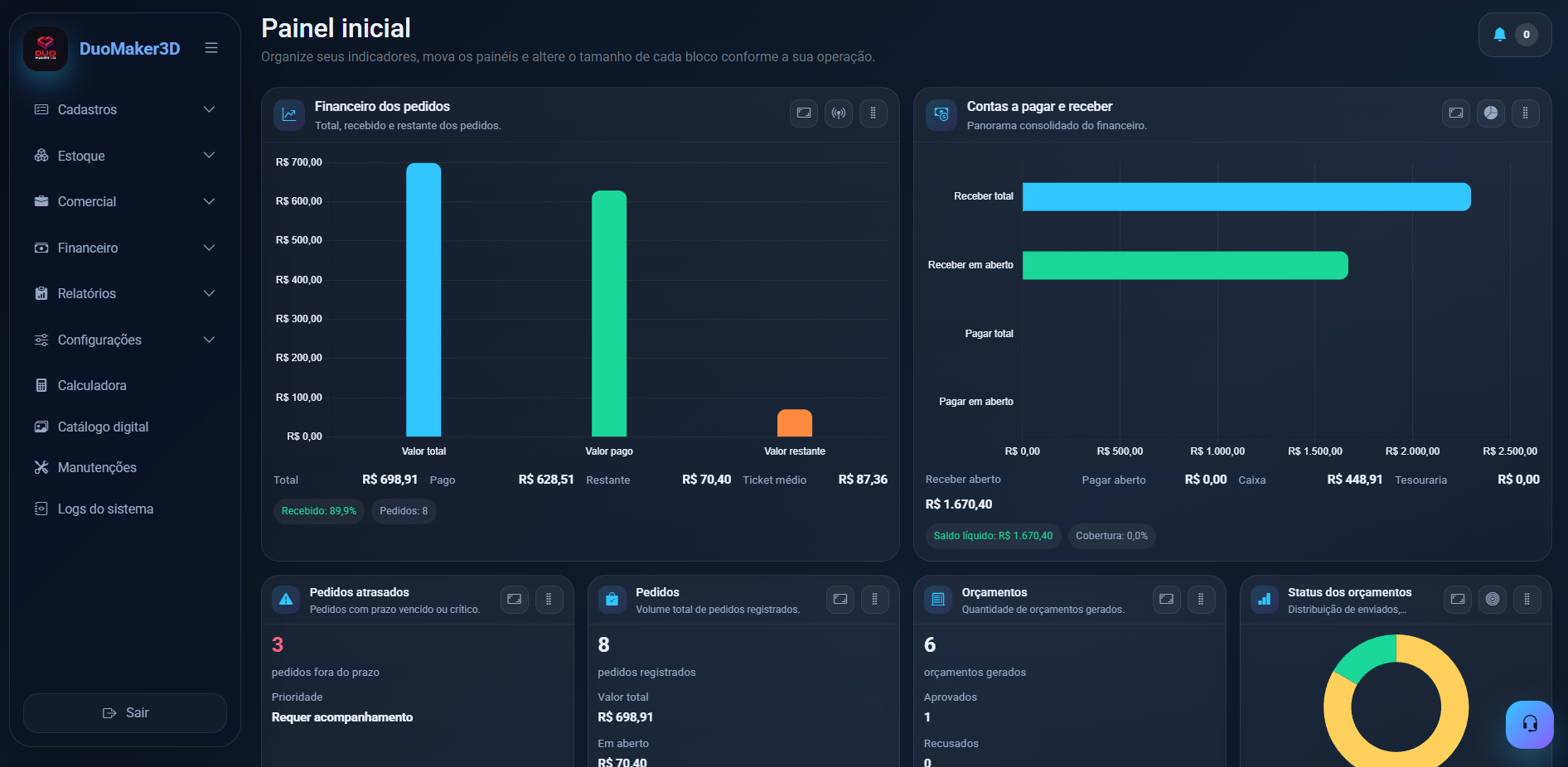Open the Configurações sidebar menu
This screenshot has width=1568, height=767.
(x=125, y=340)
